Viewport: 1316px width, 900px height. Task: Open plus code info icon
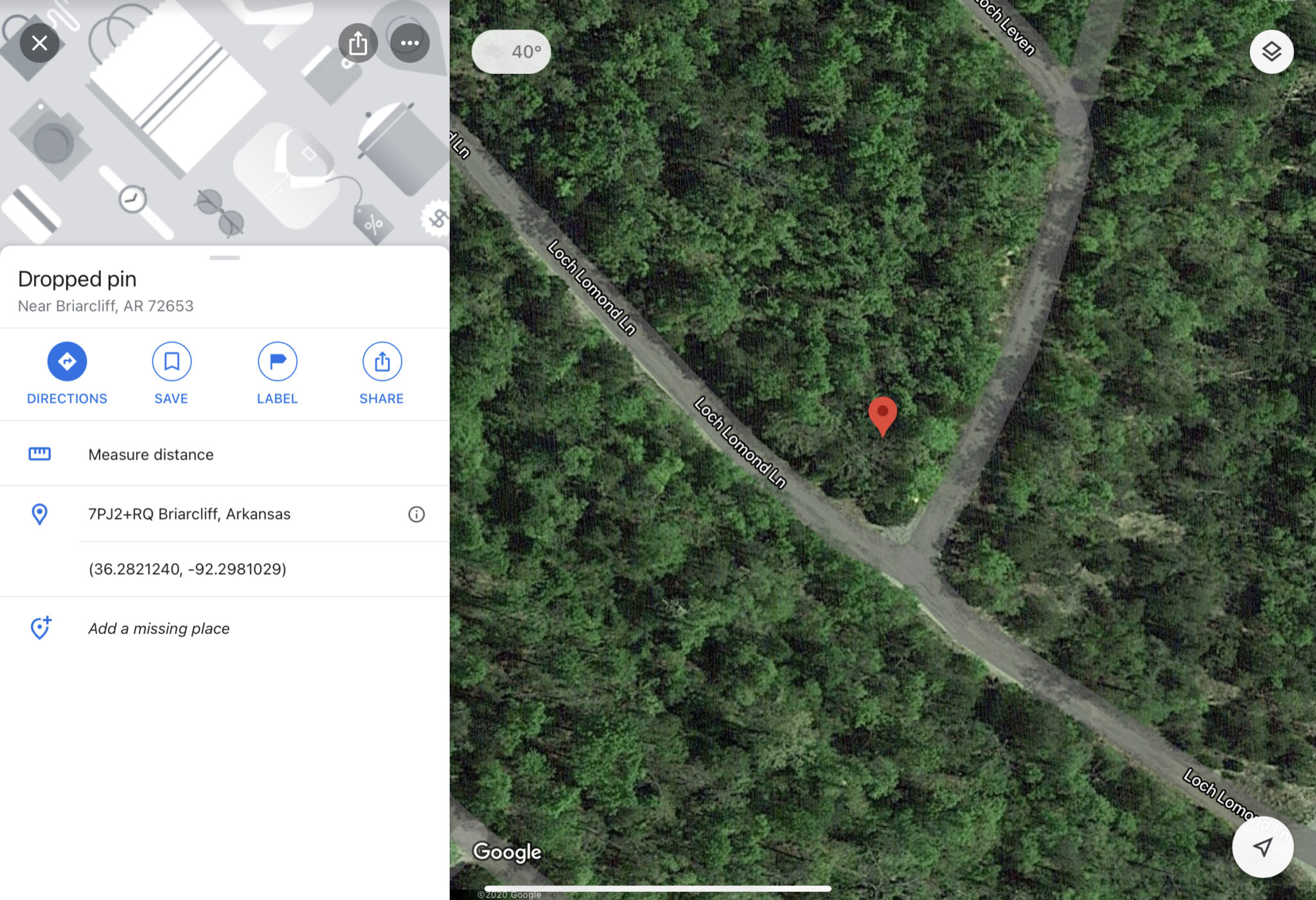click(x=416, y=514)
